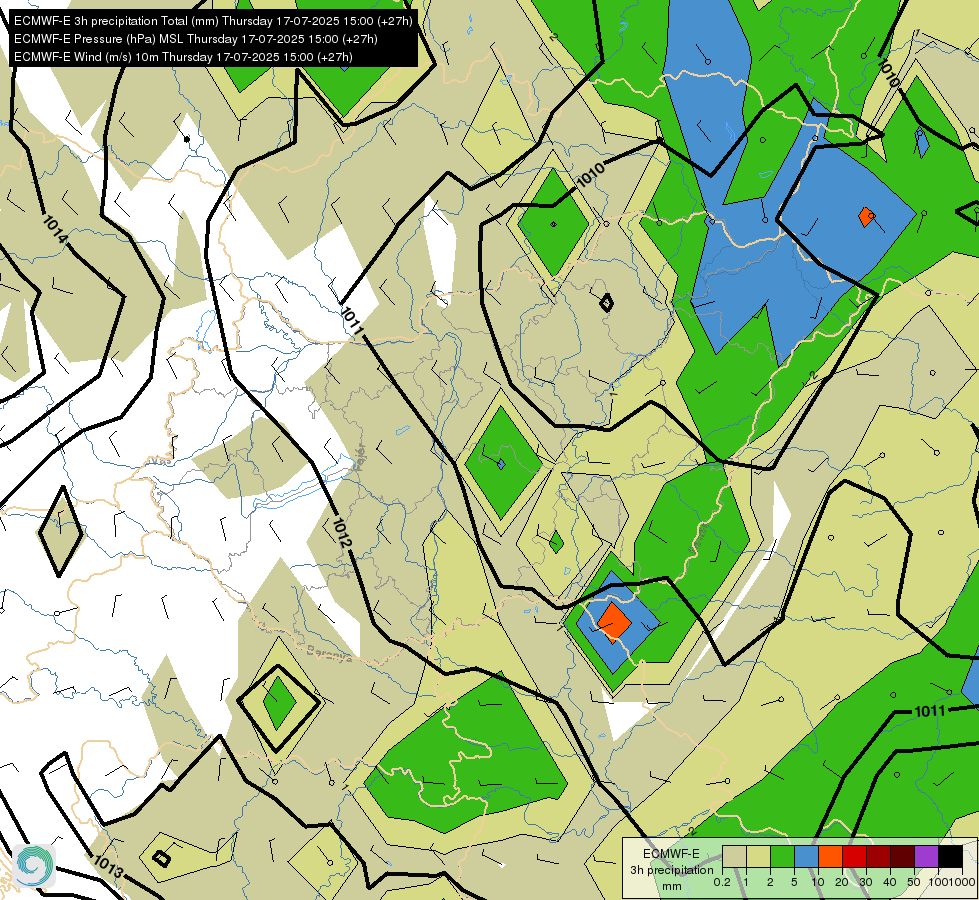Click the 'Pressure (hPa) MSL' header line
The width and height of the screenshot is (979, 900).
click(x=195, y=39)
